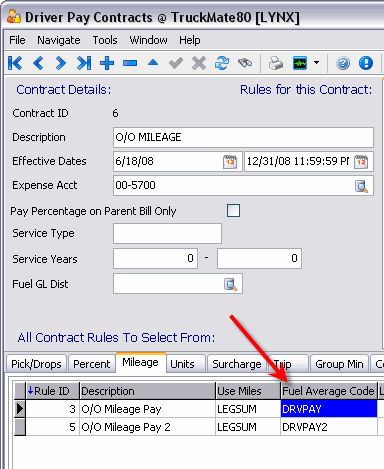
Task: Sort by Rule ID column header
Action: [52, 391]
